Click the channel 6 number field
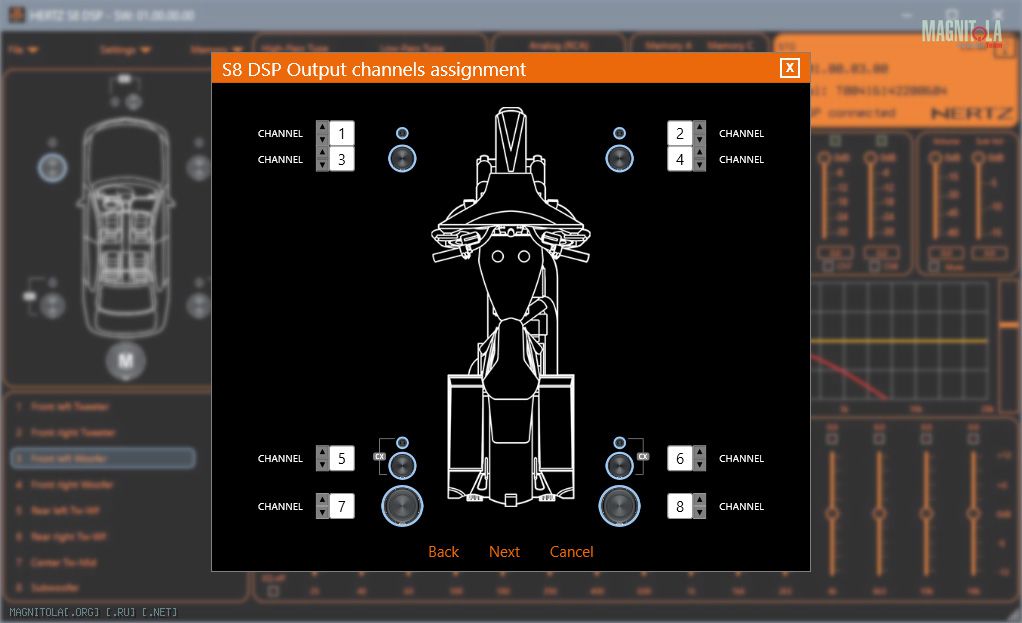1022x623 pixels. pos(680,458)
